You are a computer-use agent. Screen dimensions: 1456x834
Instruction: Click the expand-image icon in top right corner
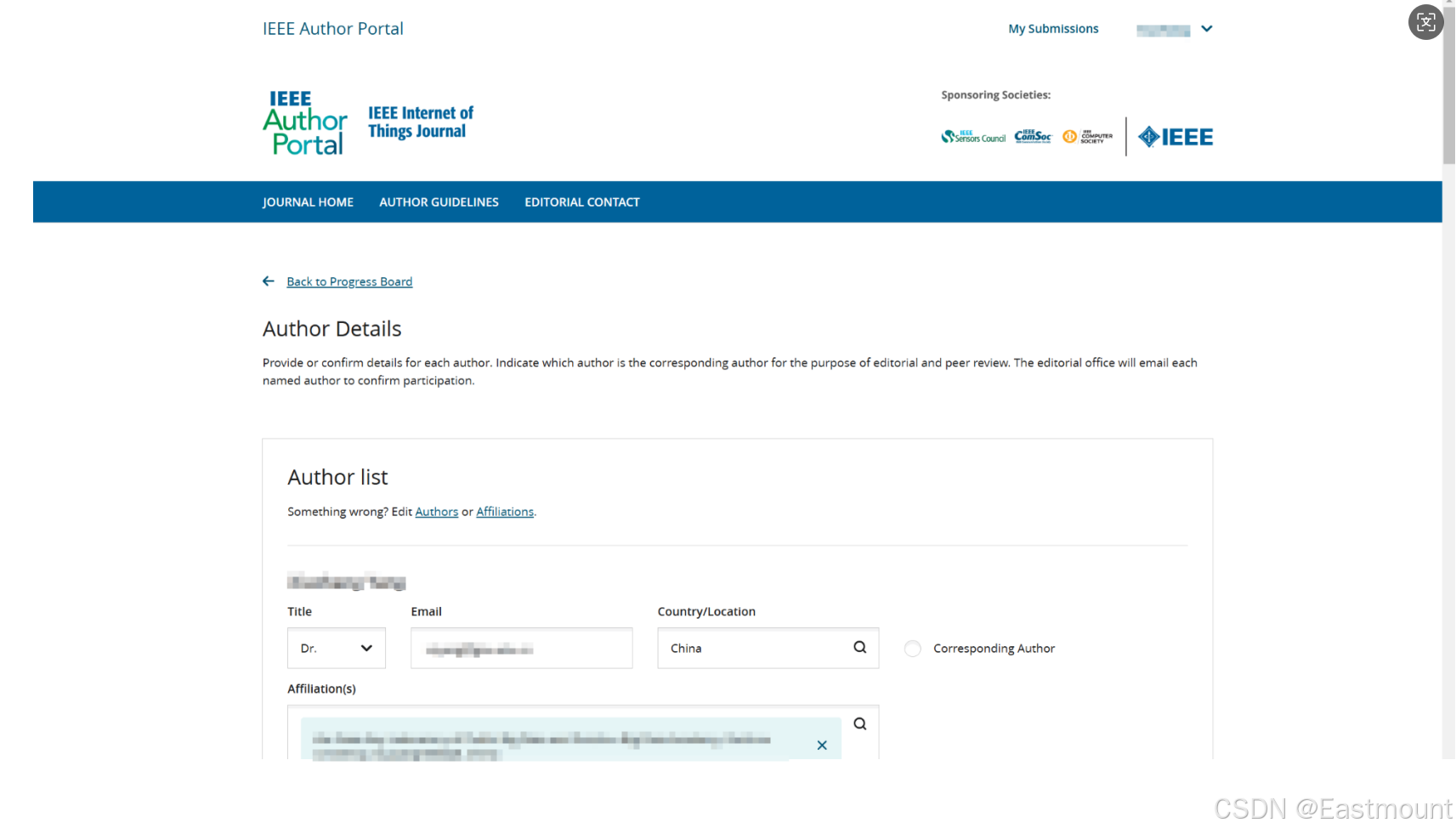point(1426,22)
